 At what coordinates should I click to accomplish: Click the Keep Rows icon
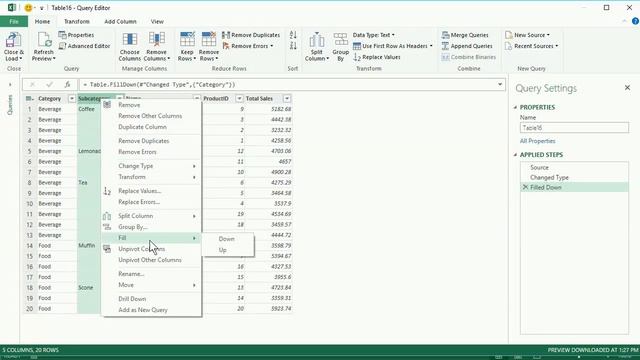pos(187,40)
